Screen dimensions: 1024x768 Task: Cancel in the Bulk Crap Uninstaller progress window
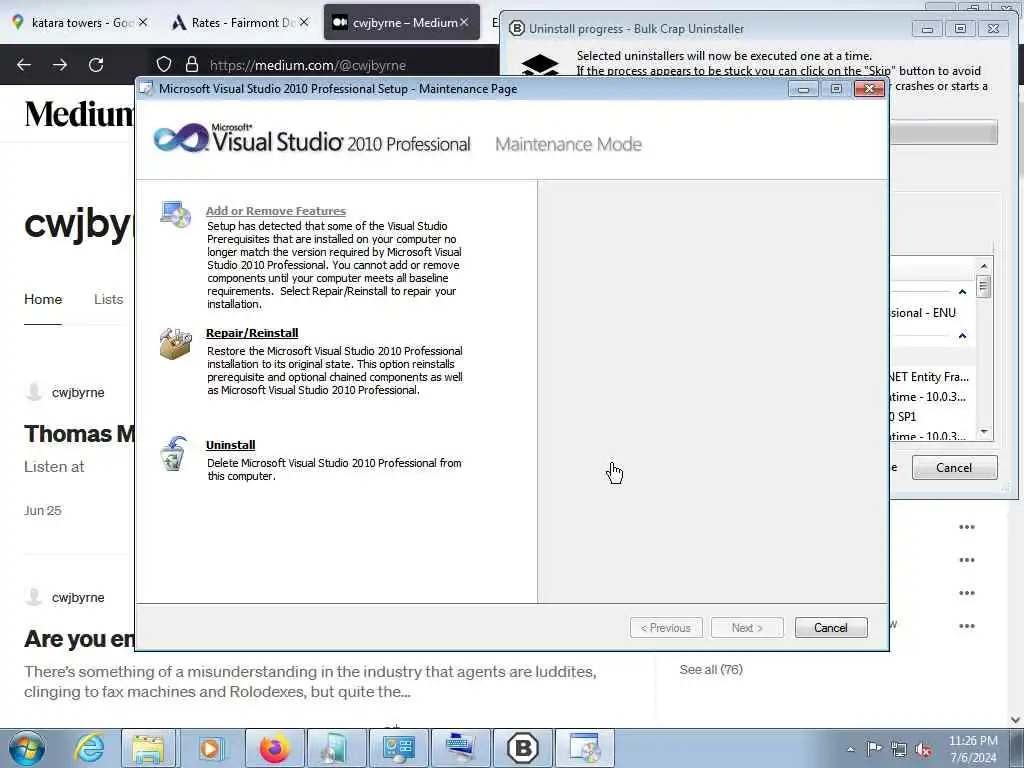tap(954, 468)
